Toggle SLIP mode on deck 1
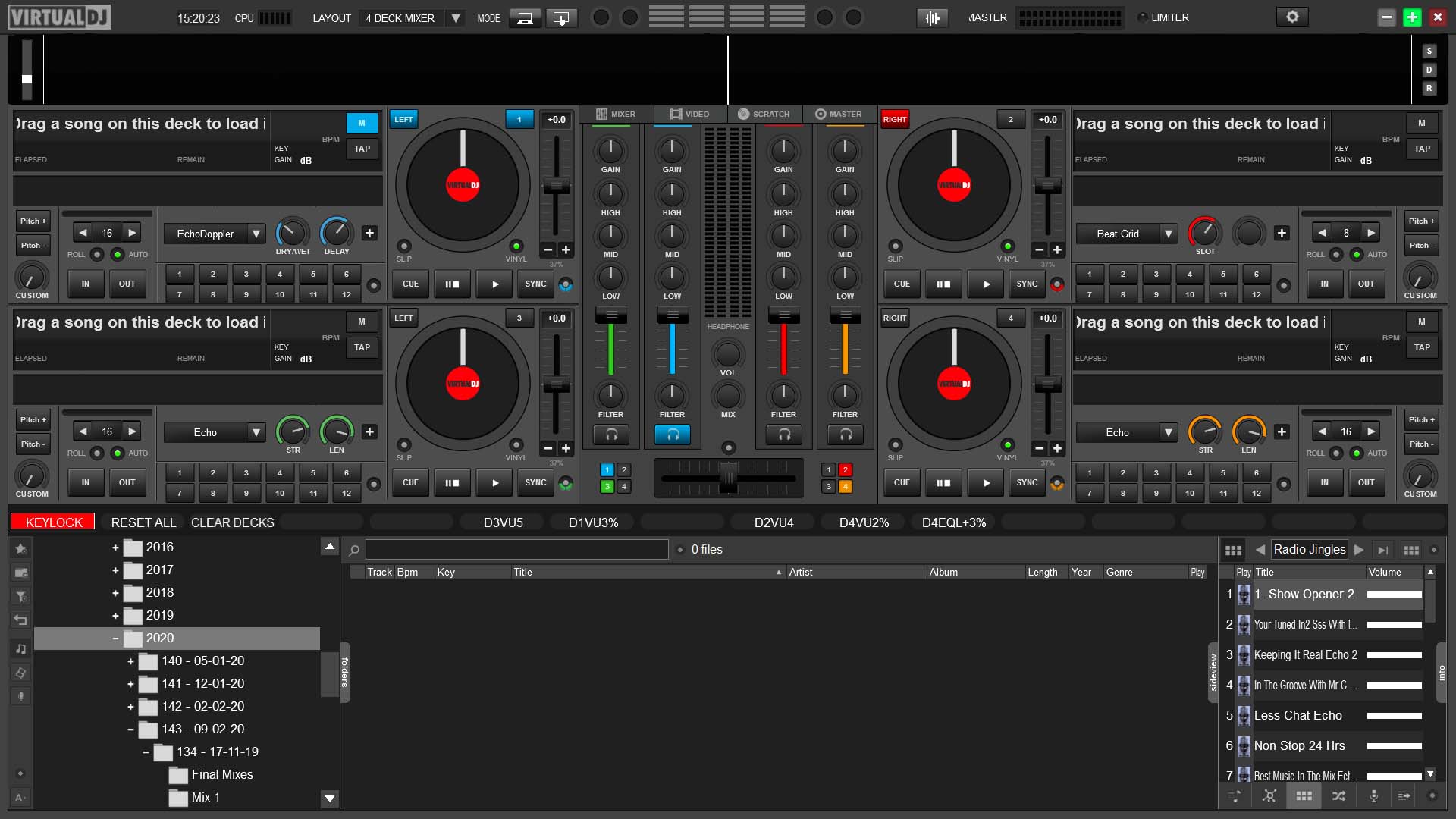The height and width of the screenshot is (819, 1456). point(404,246)
